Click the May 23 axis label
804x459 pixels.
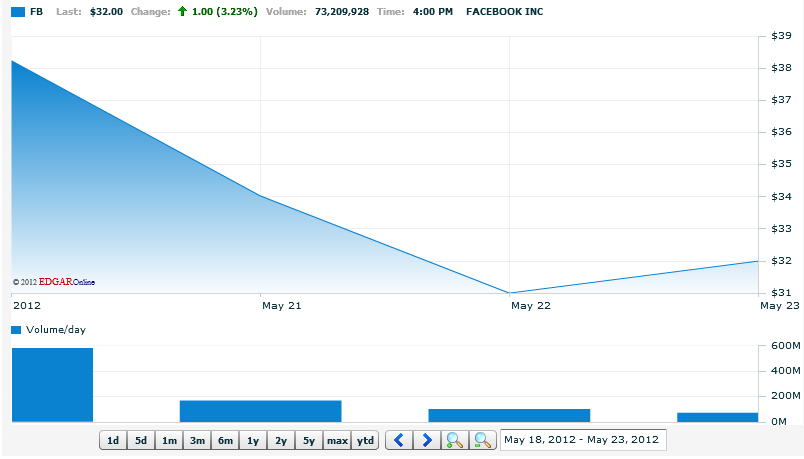780,306
